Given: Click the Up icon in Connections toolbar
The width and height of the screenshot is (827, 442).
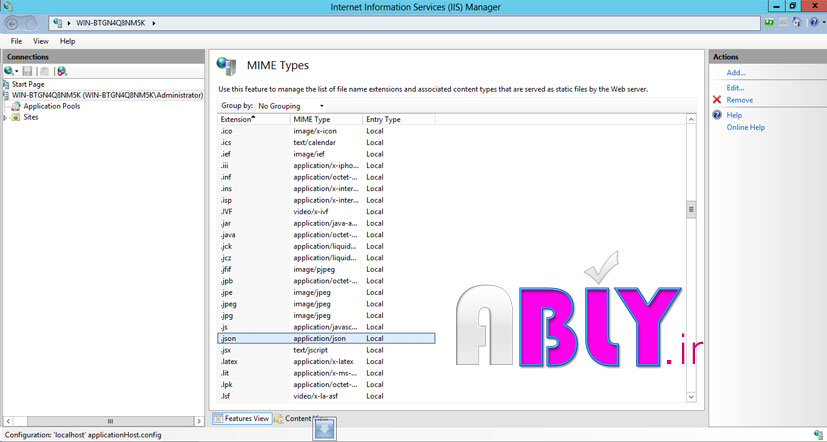Looking at the screenshot, I should 45,71.
